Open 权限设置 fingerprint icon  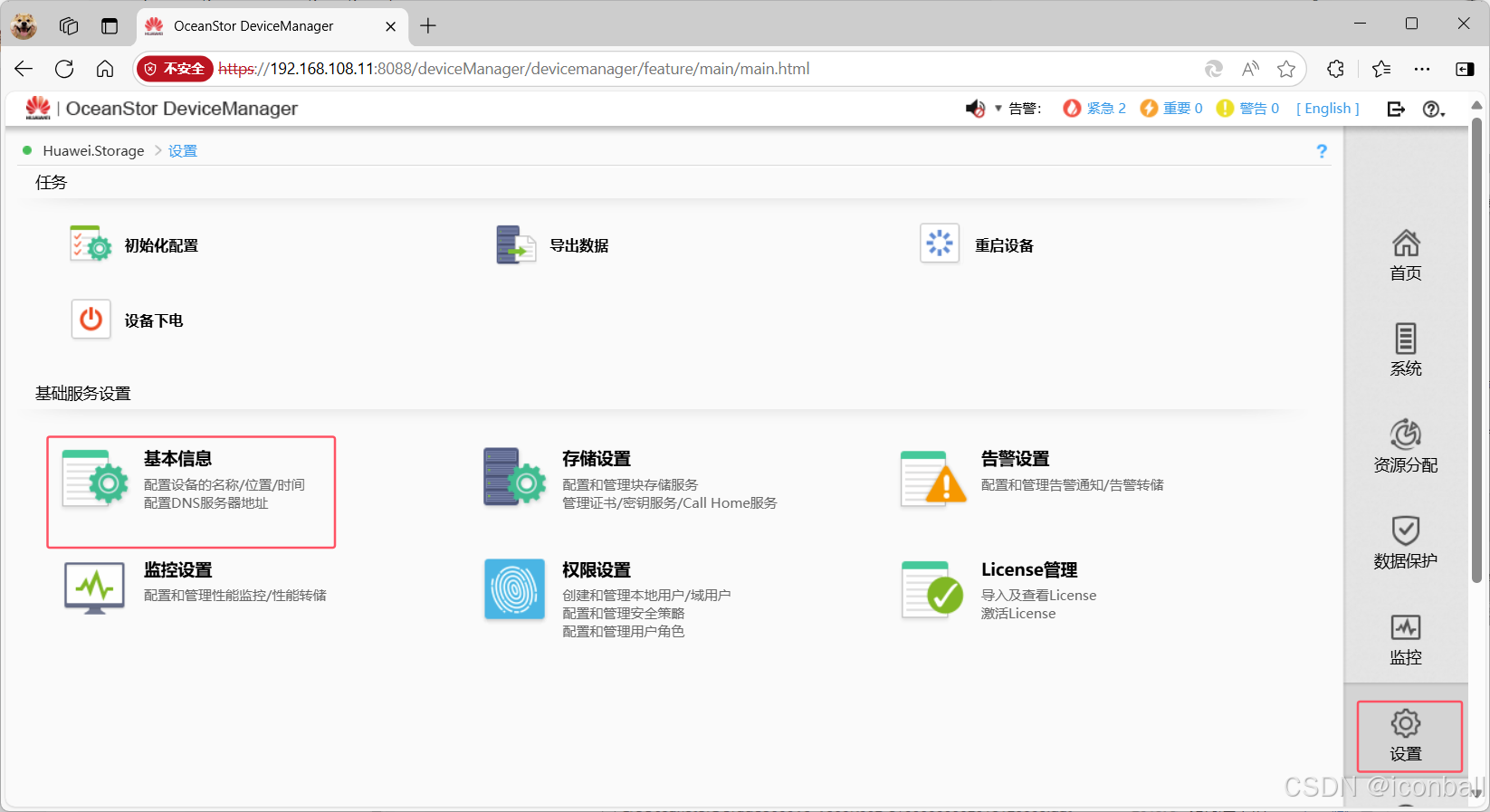[514, 588]
